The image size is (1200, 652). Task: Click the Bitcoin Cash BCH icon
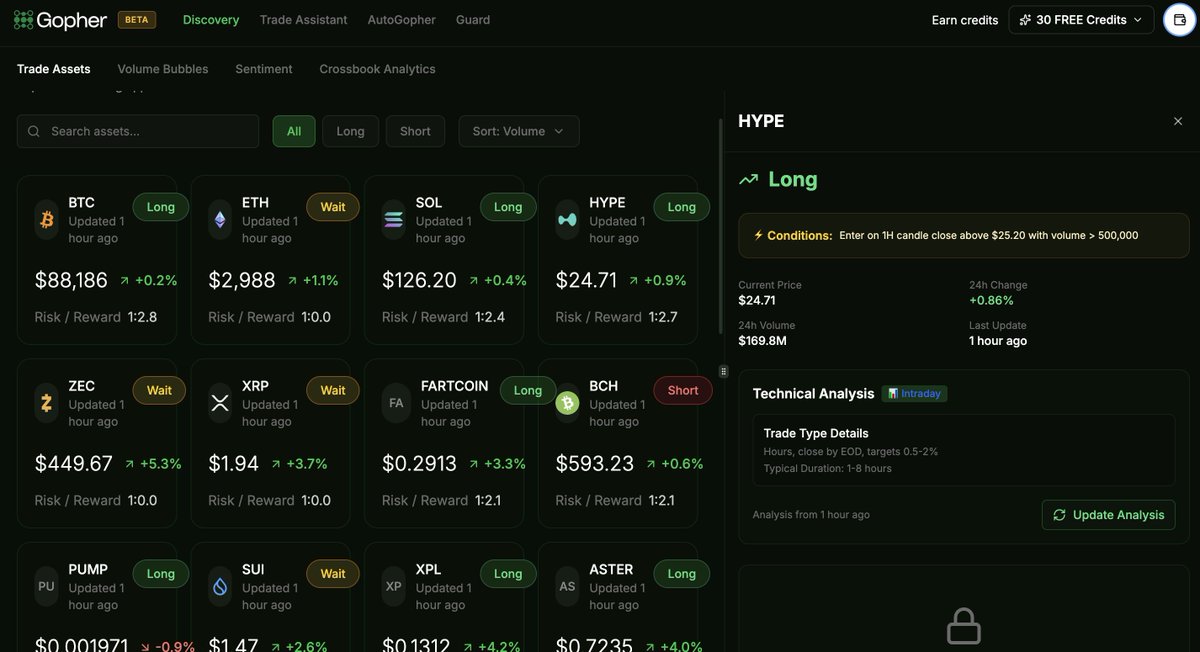coord(567,403)
